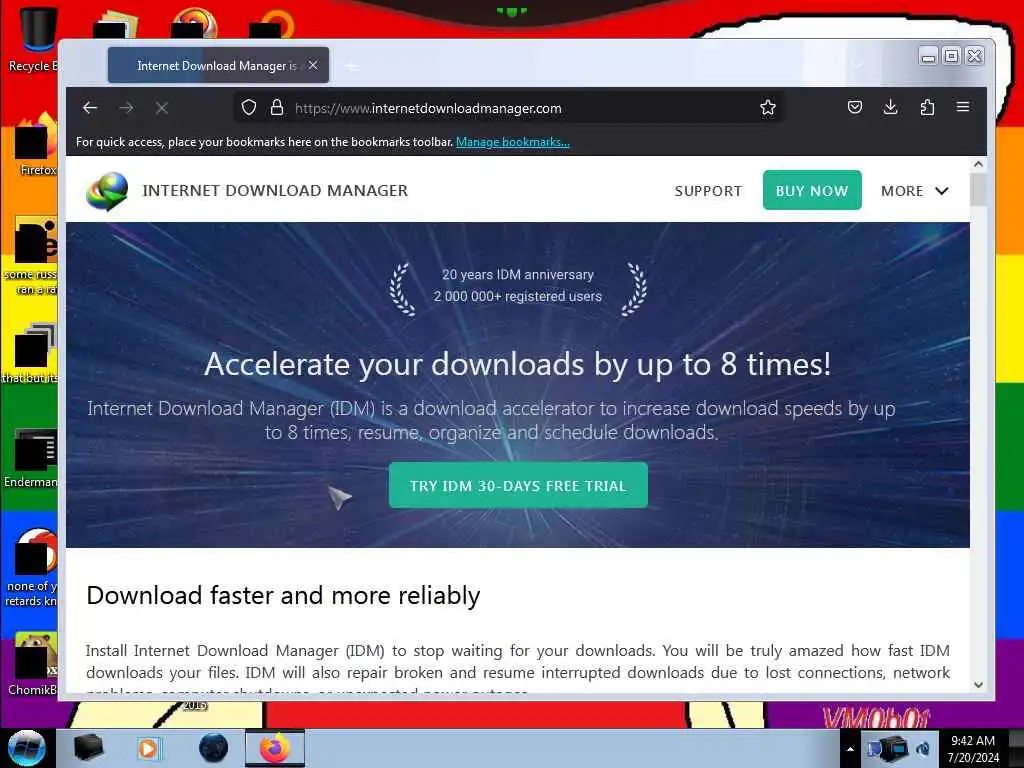Open the tracking protection shield icon
This screenshot has width=1024, height=768.
pos(249,108)
